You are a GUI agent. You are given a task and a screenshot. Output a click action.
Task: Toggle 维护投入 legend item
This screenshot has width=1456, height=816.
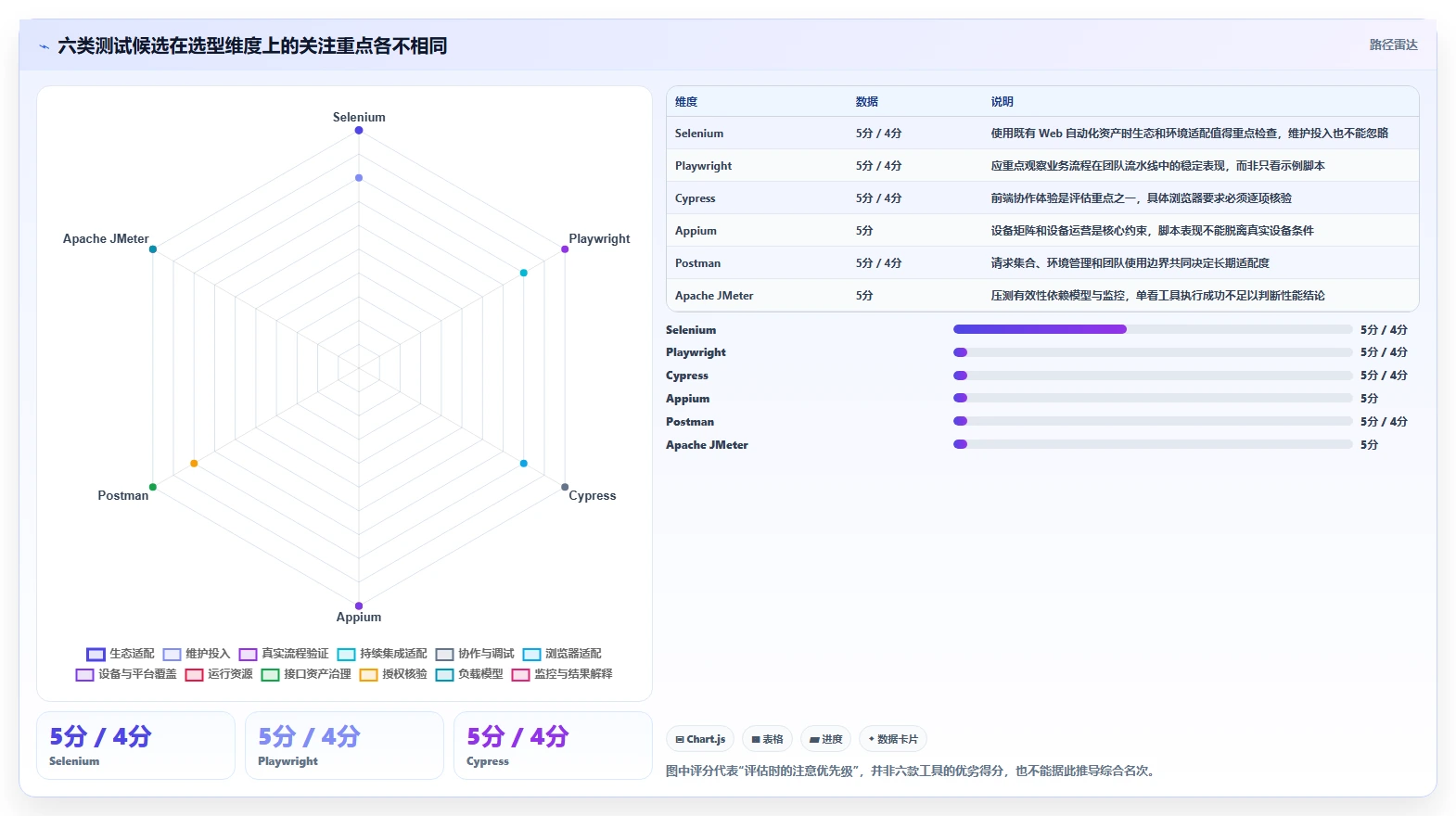tap(197, 654)
